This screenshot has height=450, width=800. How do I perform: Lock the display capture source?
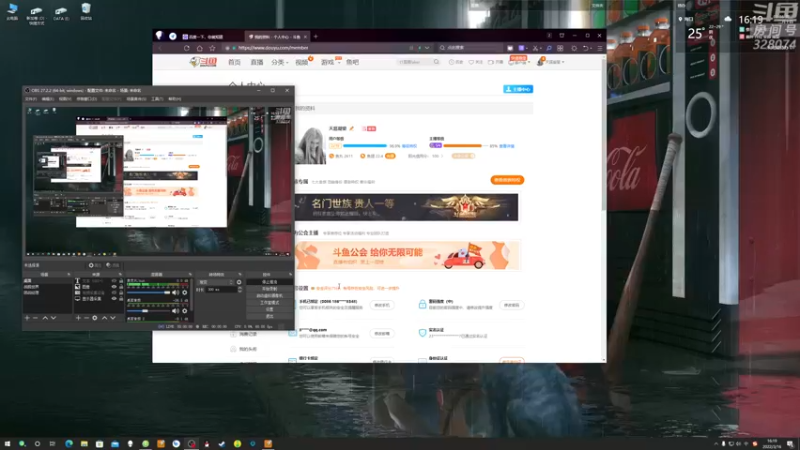[x=121, y=298]
